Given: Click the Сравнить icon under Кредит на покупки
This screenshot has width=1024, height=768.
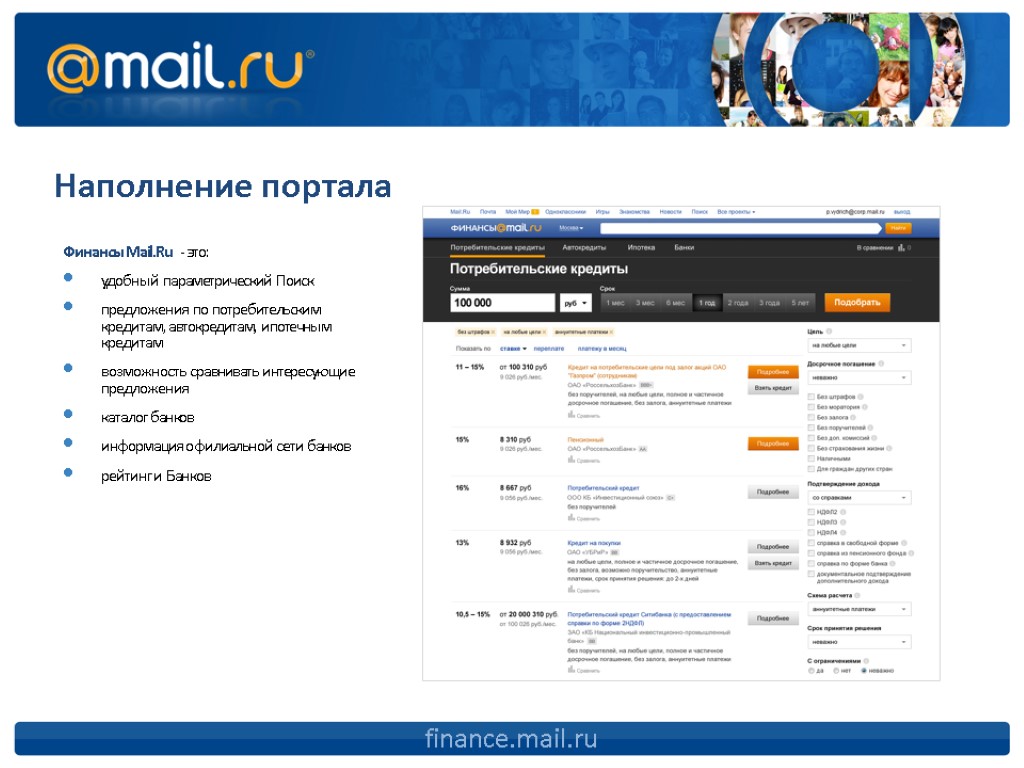Looking at the screenshot, I should (571, 590).
